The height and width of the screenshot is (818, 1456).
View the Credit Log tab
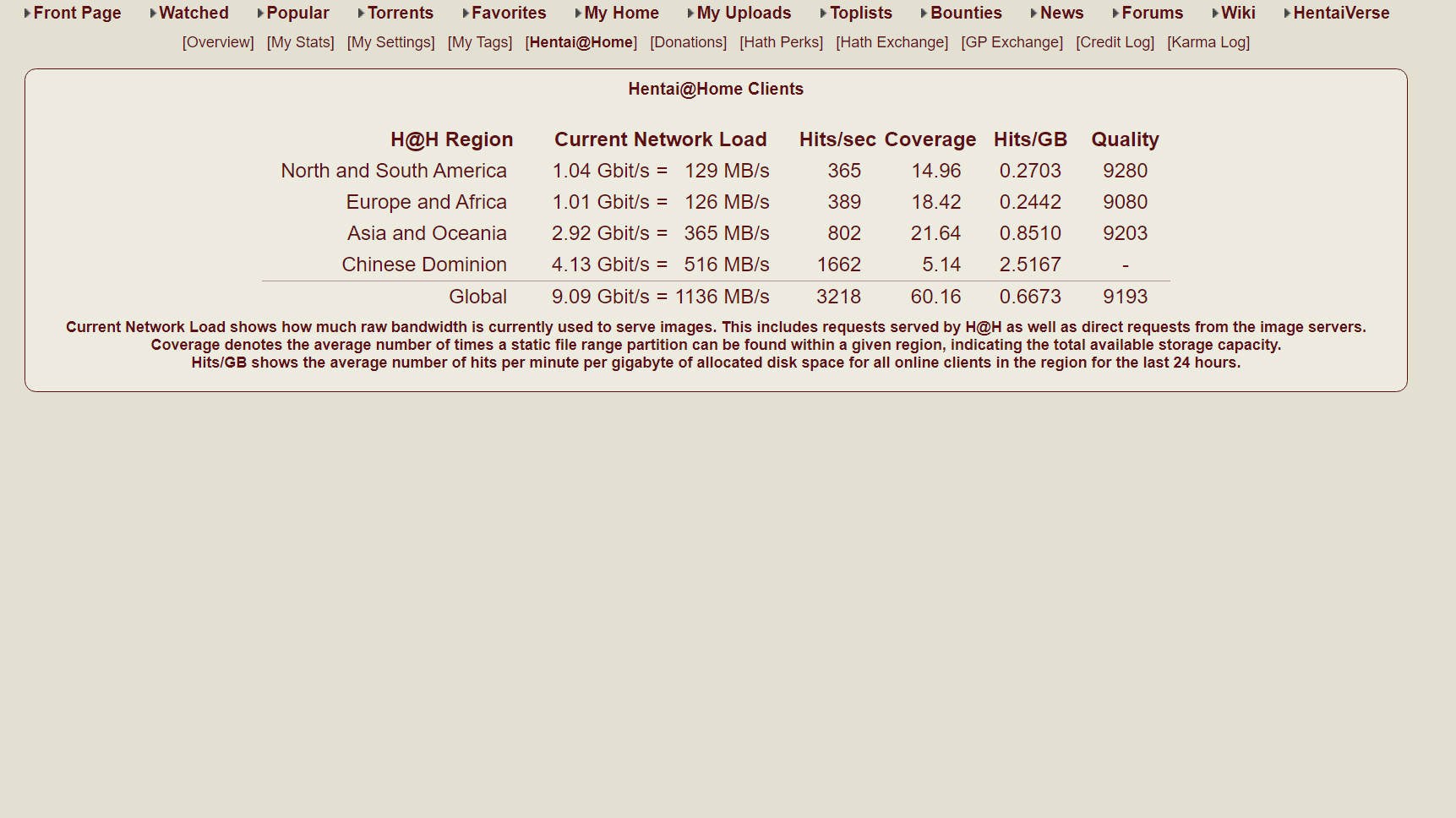[x=1115, y=42]
